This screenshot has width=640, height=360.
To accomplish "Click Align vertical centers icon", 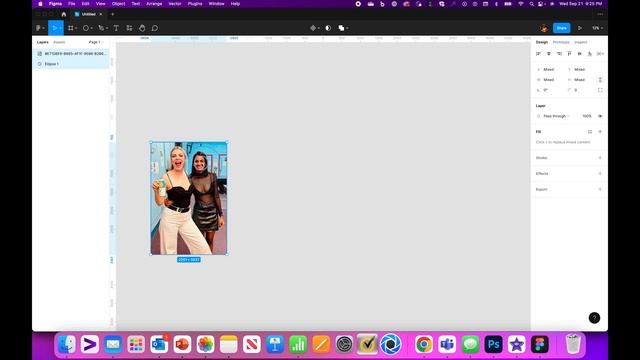I will coord(580,54).
